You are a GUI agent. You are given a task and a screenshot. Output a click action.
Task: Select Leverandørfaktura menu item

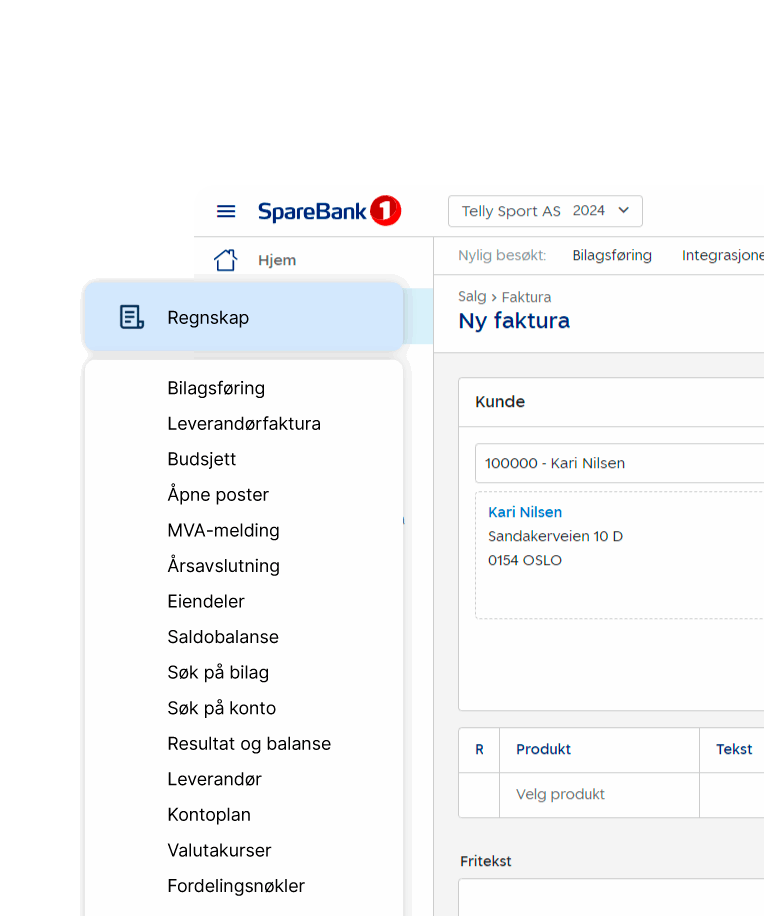[x=244, y=424]
